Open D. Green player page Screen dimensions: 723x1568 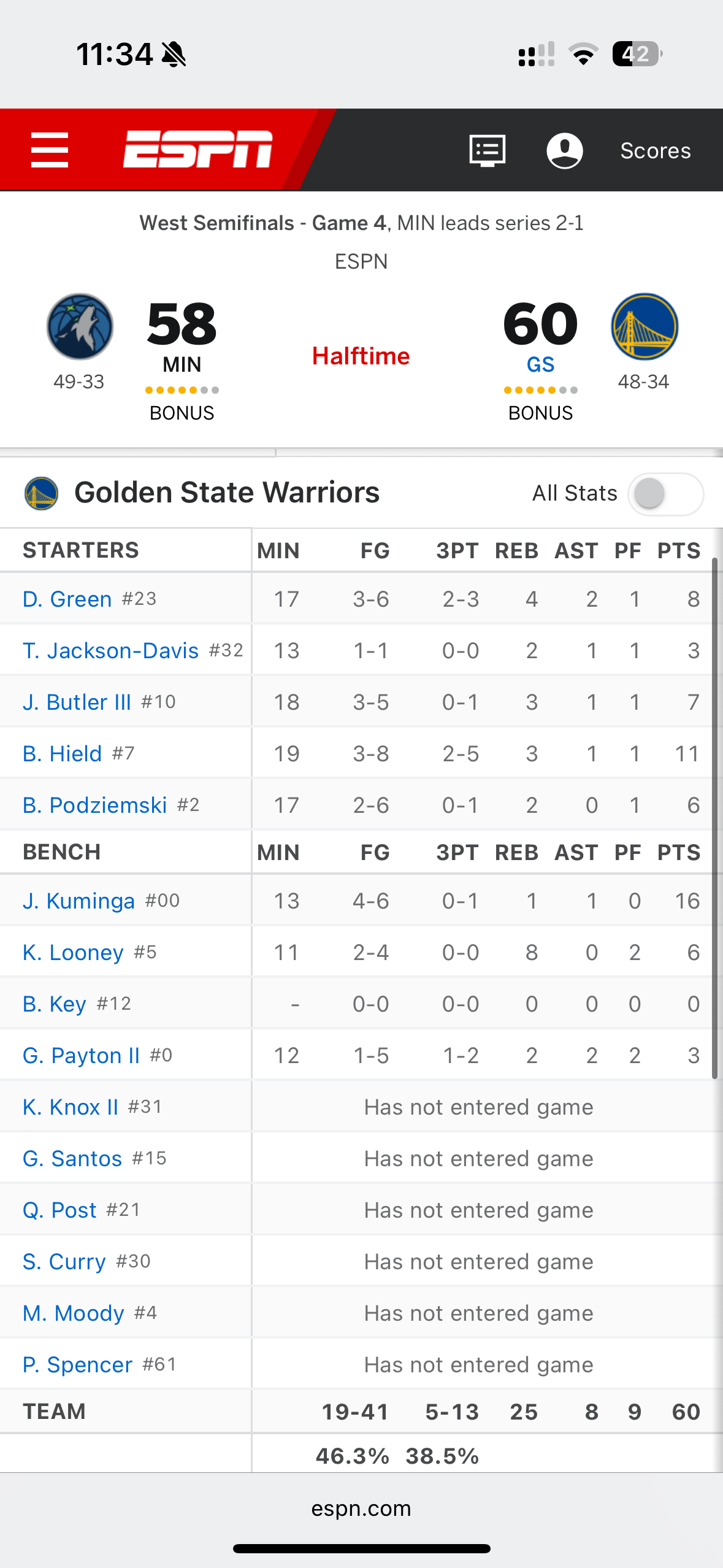[x=67, y=599]
